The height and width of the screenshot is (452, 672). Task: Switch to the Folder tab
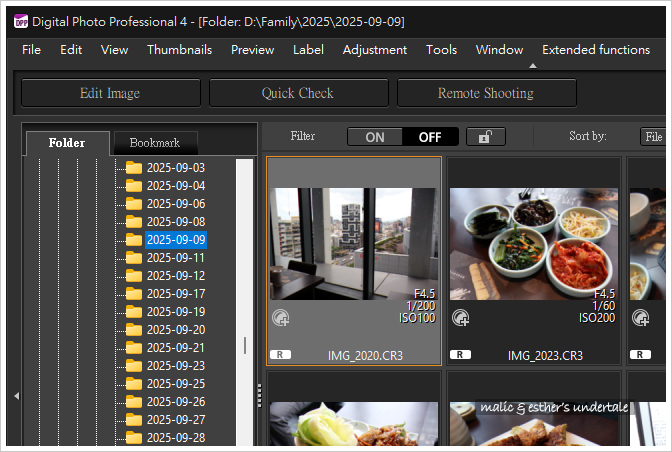click(67, 143)
